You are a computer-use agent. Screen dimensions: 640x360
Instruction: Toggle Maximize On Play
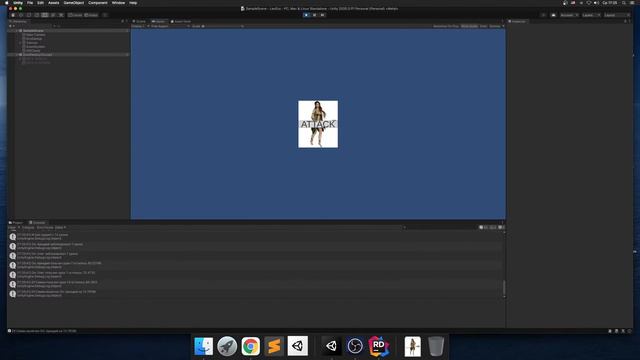446,26
